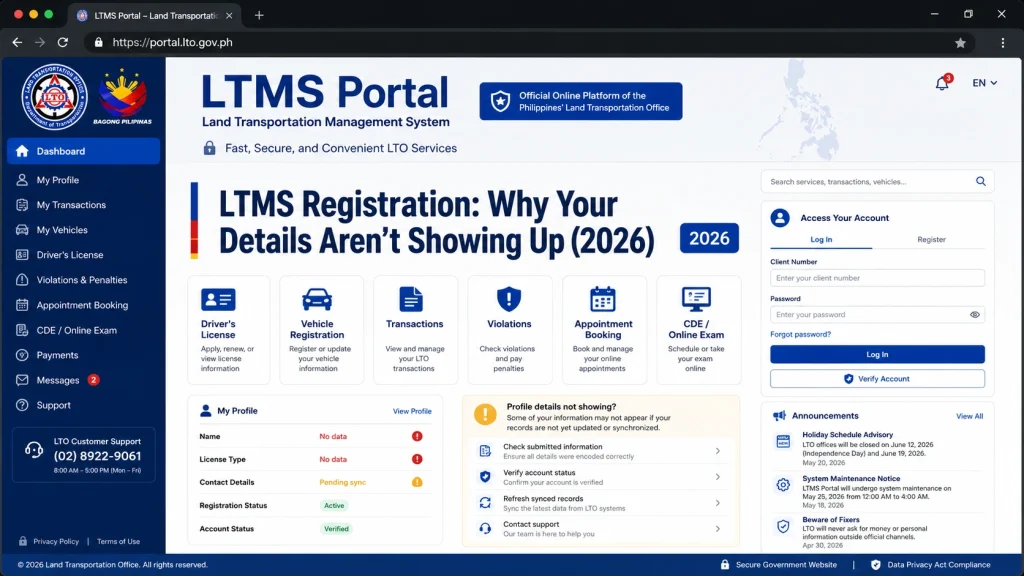Click the Check submitted information document icon
Screen dimensions: 1024x576
click(485, 451)
